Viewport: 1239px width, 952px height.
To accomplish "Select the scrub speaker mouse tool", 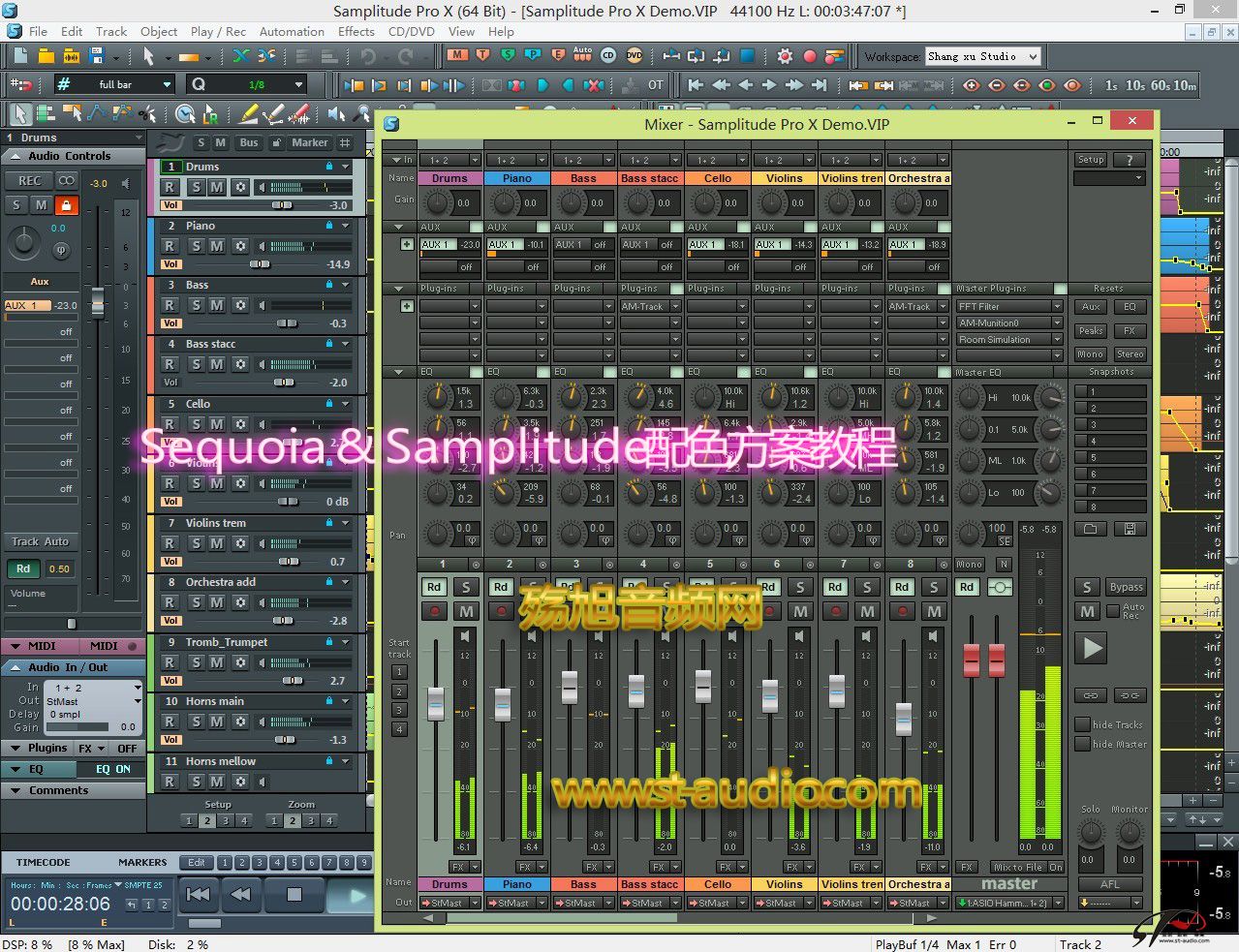I will (x=336, y=114).
